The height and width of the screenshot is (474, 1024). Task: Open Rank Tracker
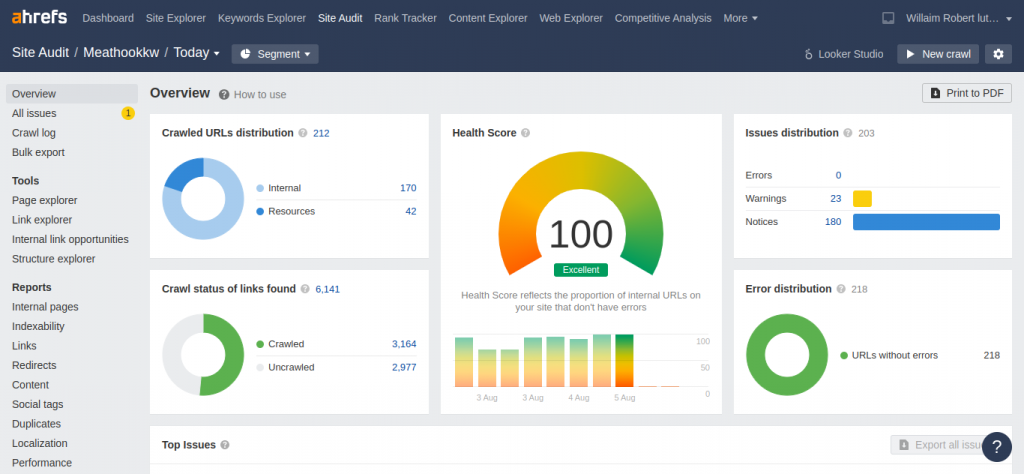click(x=406, y=18)
